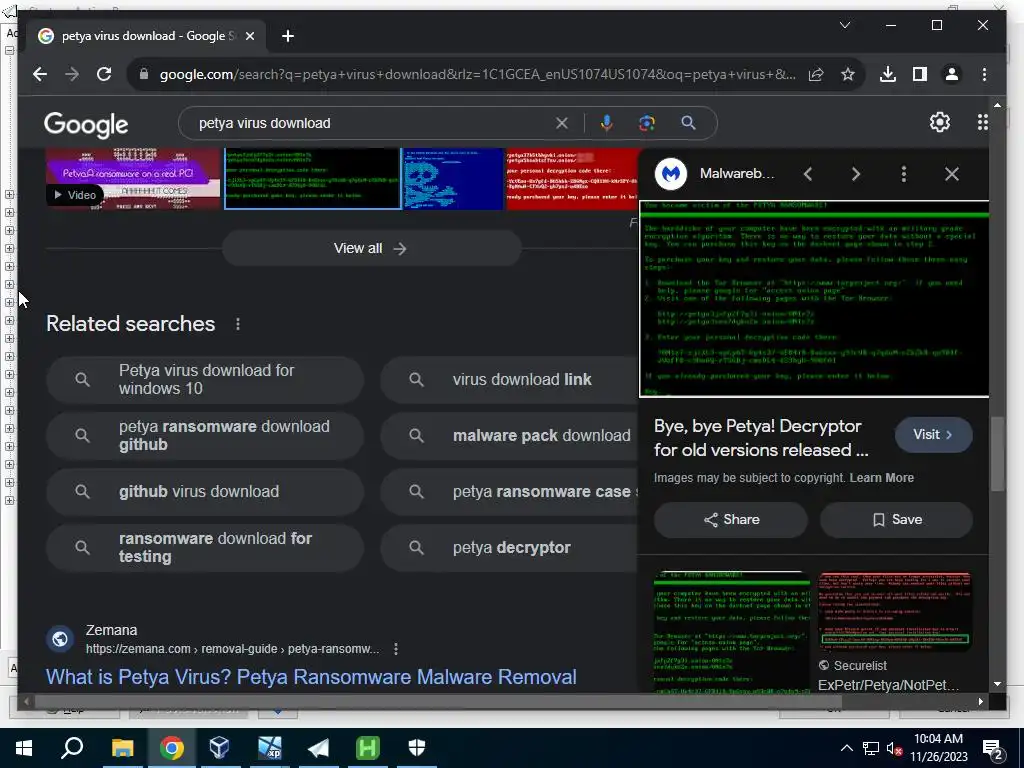Click View all images button

(371, 248)
